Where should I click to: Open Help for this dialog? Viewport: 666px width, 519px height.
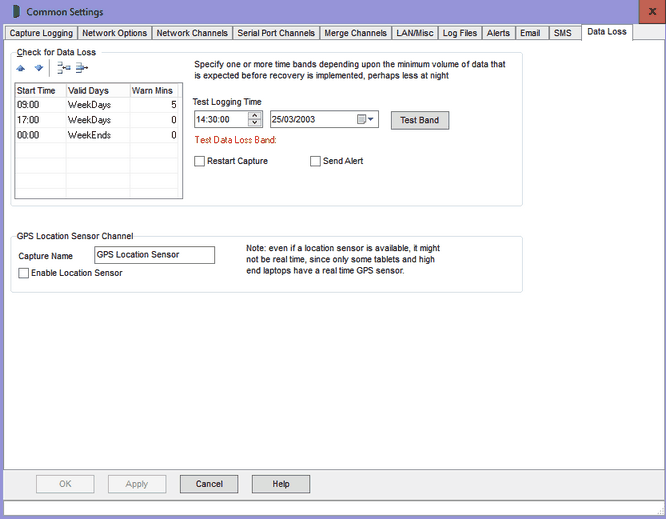point(281,484)
